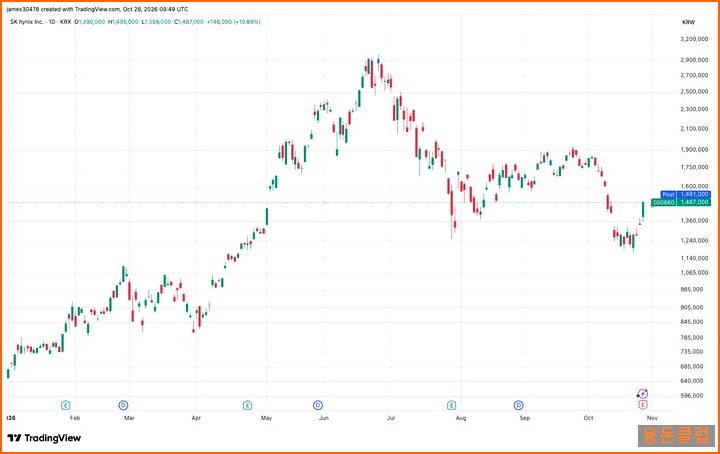Click the TradingView logo
Screen dimensions: 720x454
[x=44, y=438]
